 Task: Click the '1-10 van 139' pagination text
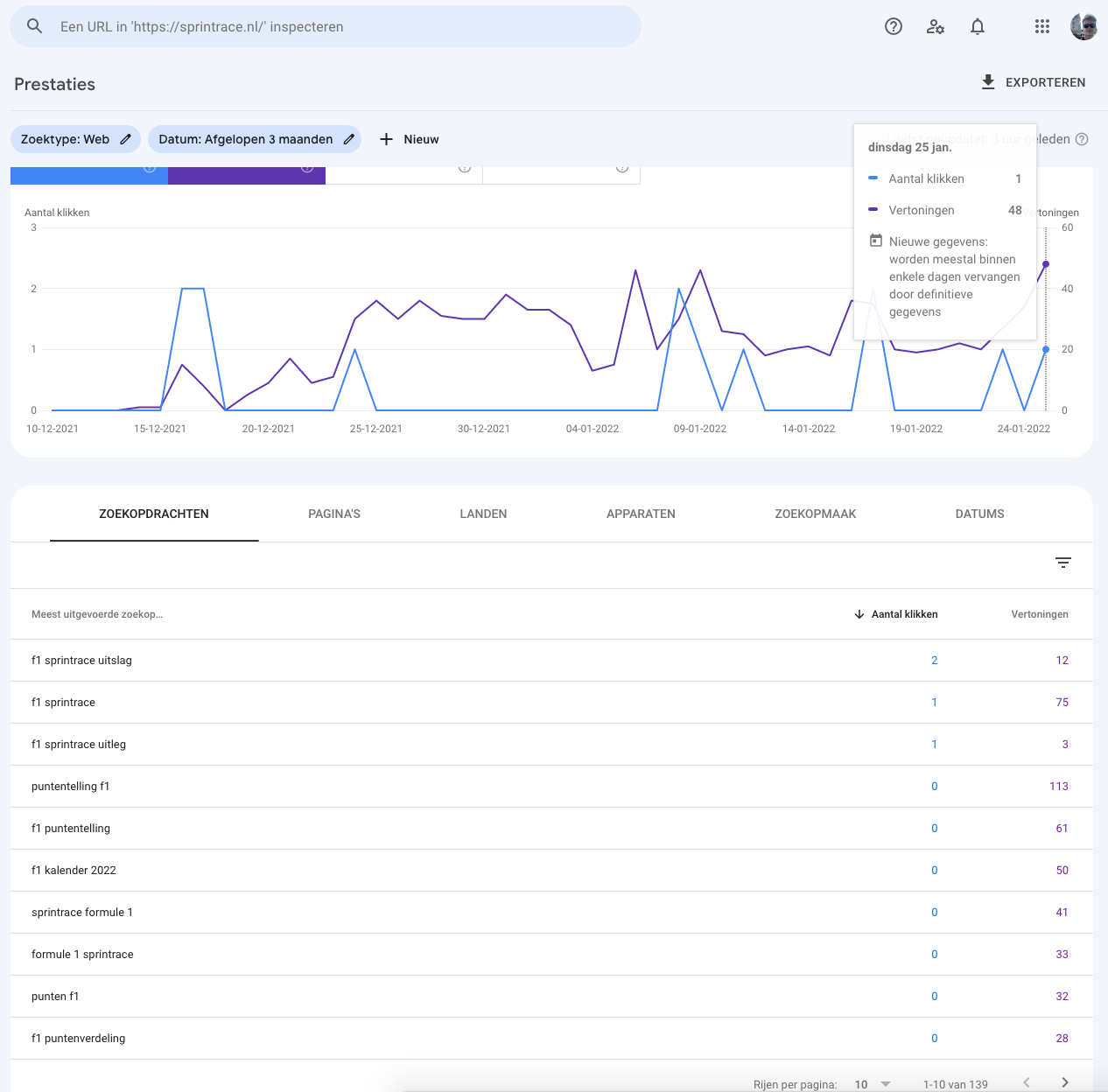click(x=955, y=1084)
